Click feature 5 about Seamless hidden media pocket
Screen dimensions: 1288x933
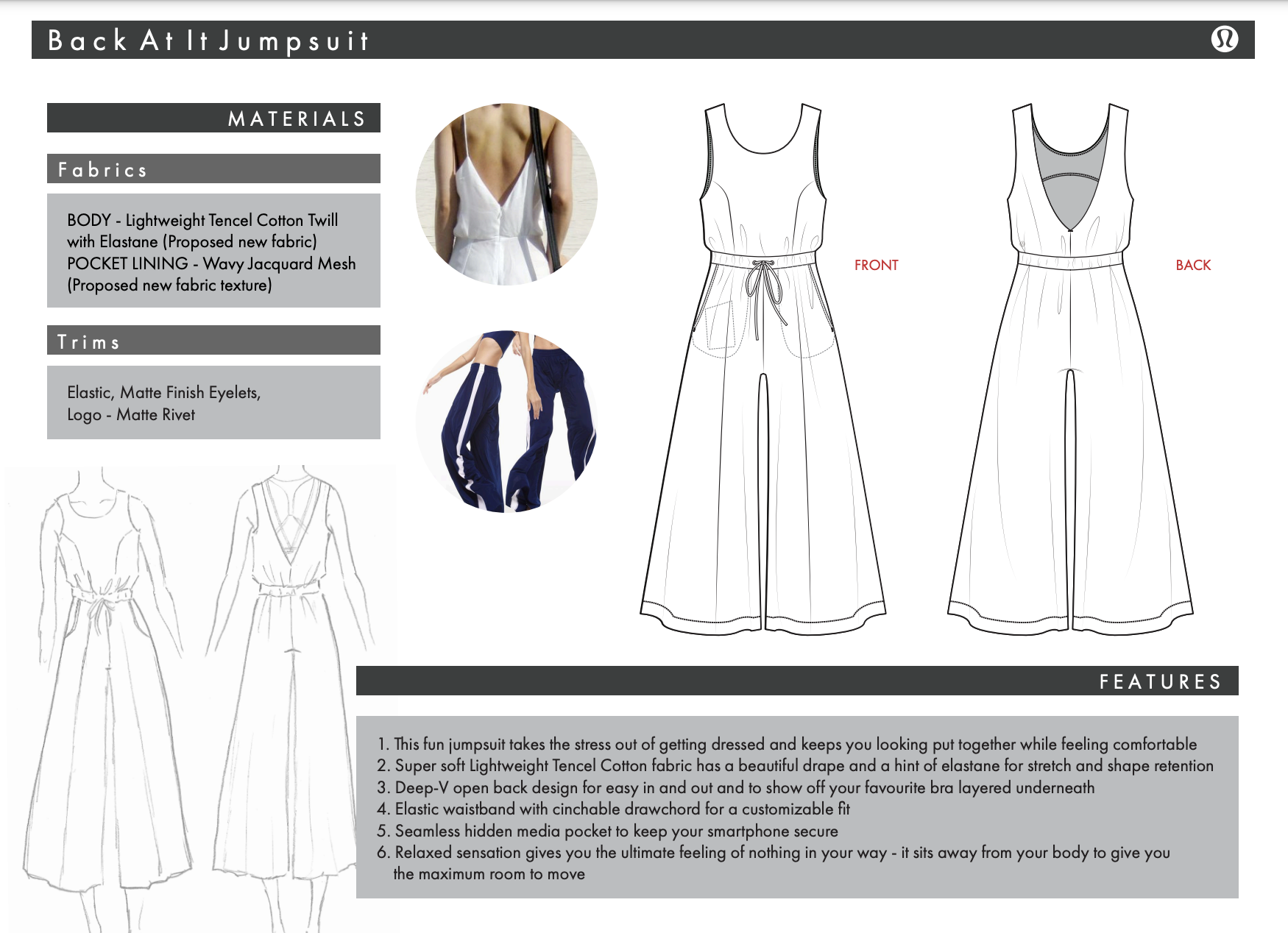pyautogui.click(x=607, y=831)
